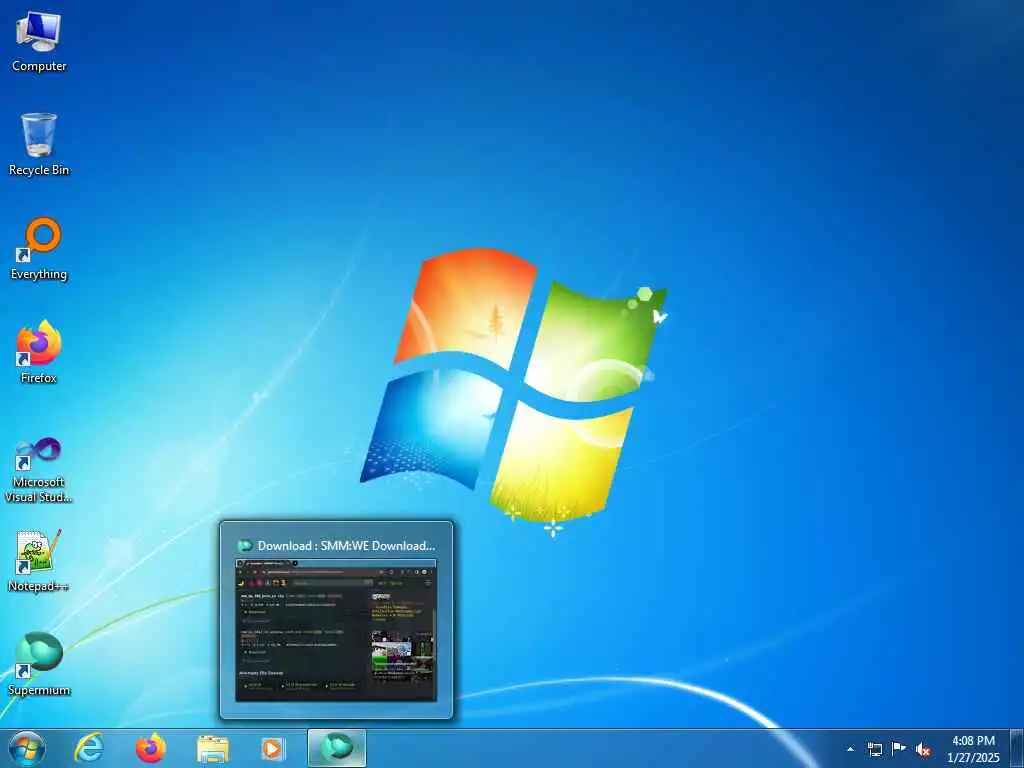Select the Recycle Bin icon

(x=39, y=145)
